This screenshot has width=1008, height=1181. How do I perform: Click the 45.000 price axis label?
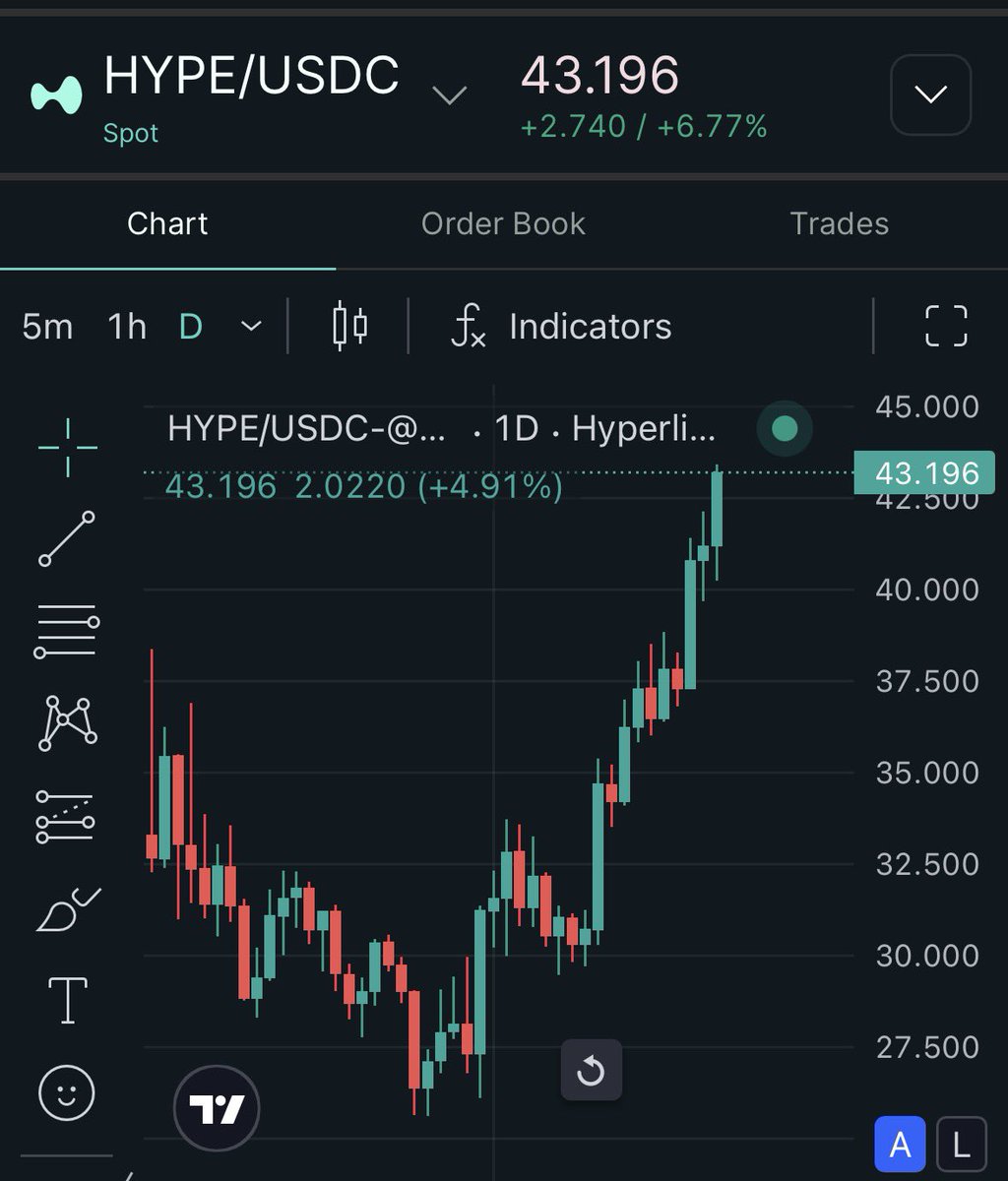pos(927,406)
